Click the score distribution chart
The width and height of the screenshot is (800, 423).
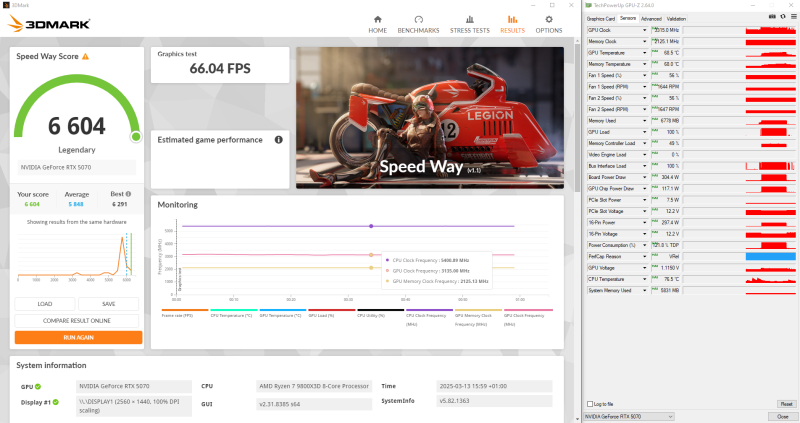(76, 255)
